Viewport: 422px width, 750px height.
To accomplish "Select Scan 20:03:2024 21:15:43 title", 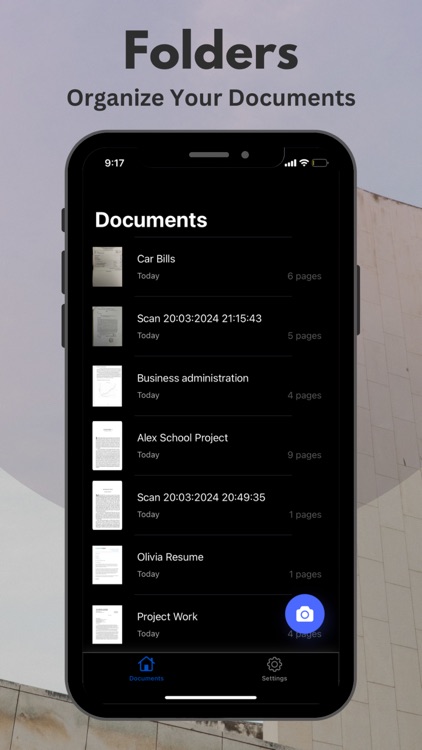I will [200, 319].
